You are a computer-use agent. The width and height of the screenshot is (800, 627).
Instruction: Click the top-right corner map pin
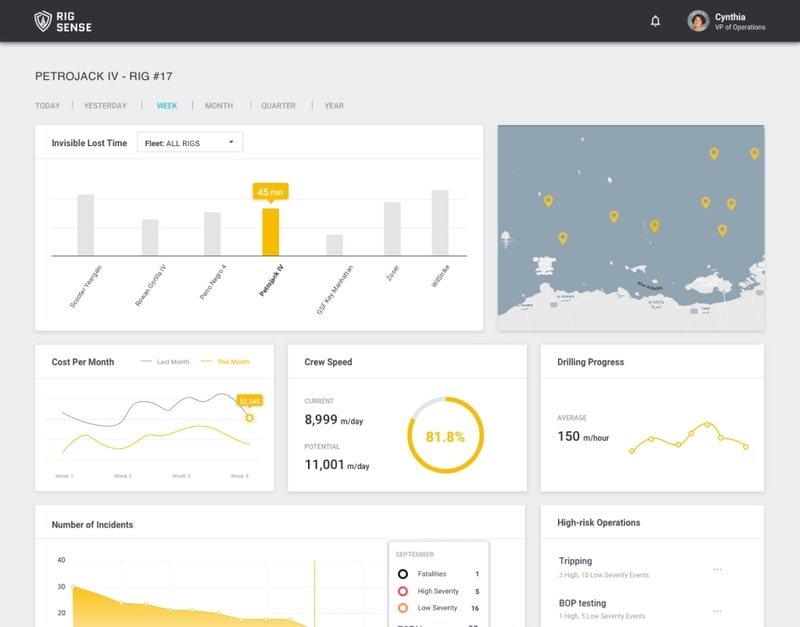pos(754,153)
